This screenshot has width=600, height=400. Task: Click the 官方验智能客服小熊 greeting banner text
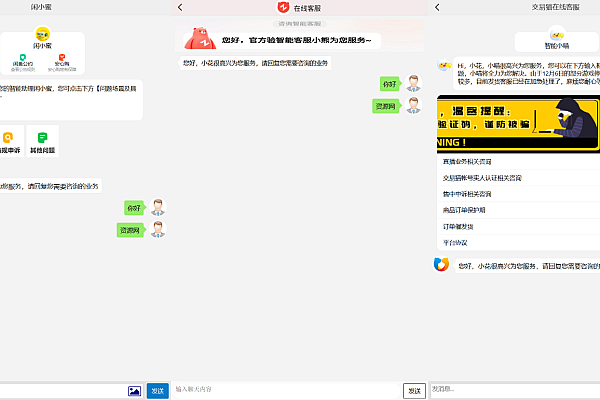pyautogui.click(x=297, y=40)
